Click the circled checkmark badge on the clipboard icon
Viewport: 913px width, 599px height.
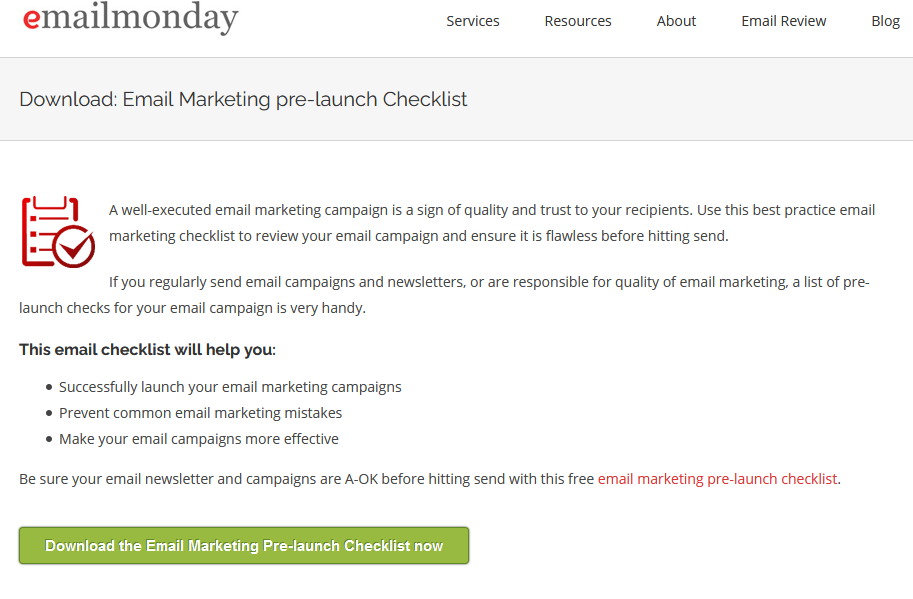click(74, 246)
